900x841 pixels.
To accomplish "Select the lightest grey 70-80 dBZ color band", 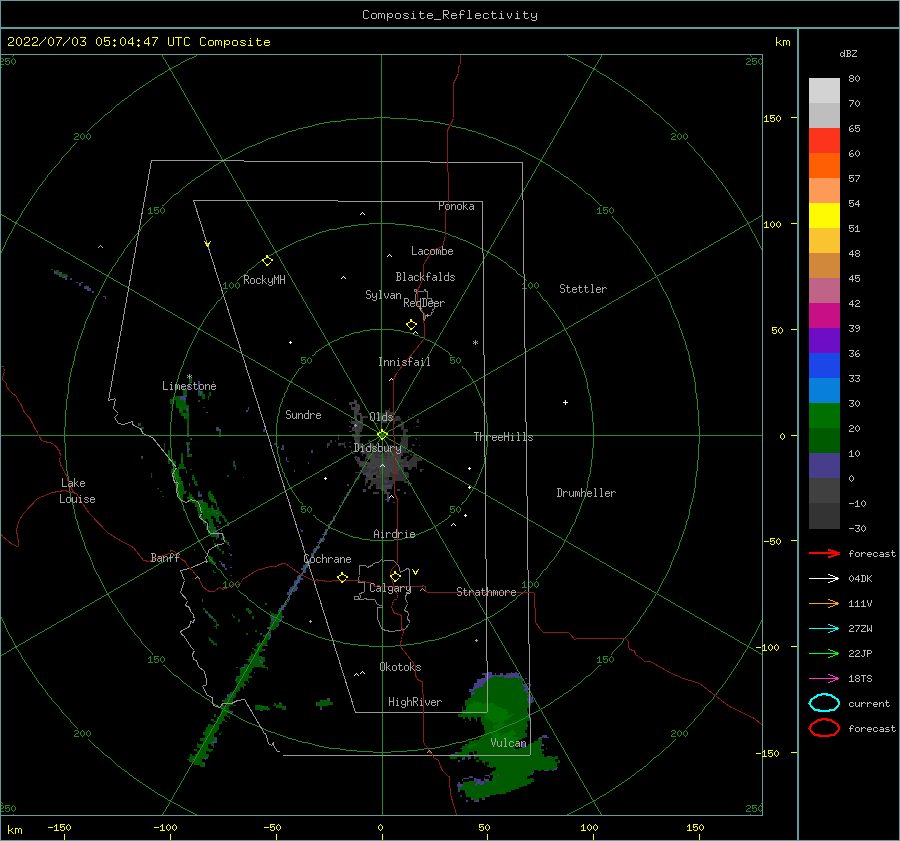I will click(x=824, y=91).
